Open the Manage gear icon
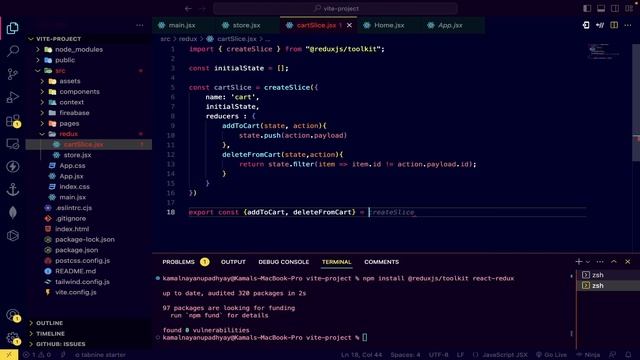This screenshot has width=640, height=360. coord(13,338)
